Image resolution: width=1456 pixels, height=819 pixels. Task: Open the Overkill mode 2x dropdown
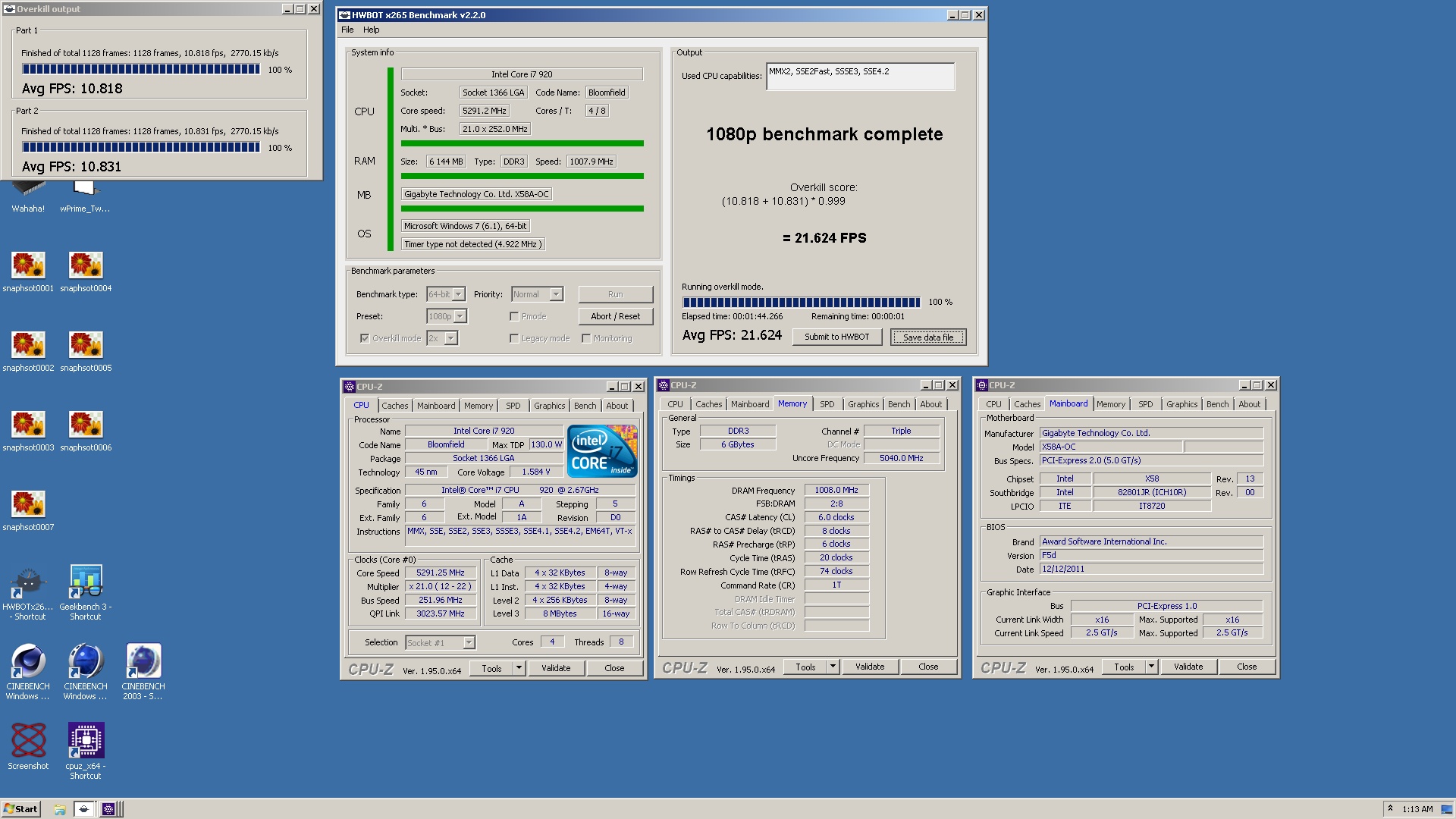pyautogui.click(x=451, y=338)
